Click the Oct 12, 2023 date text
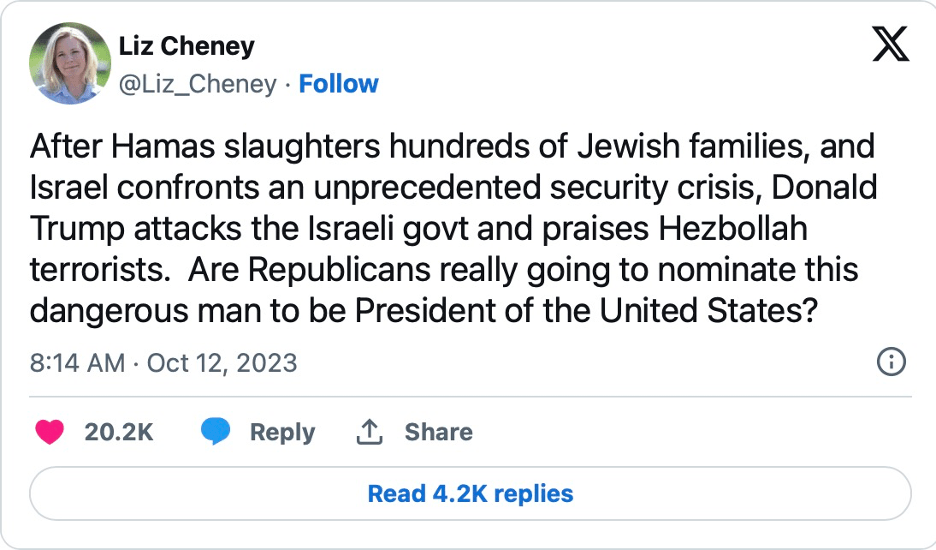 pyautogui.click(x=222, y=361)
